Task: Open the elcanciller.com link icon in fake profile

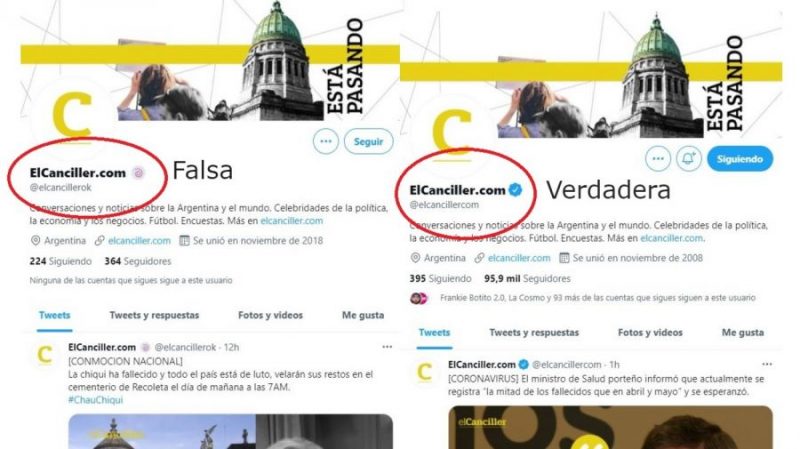Action: click(x=99, y=240)
